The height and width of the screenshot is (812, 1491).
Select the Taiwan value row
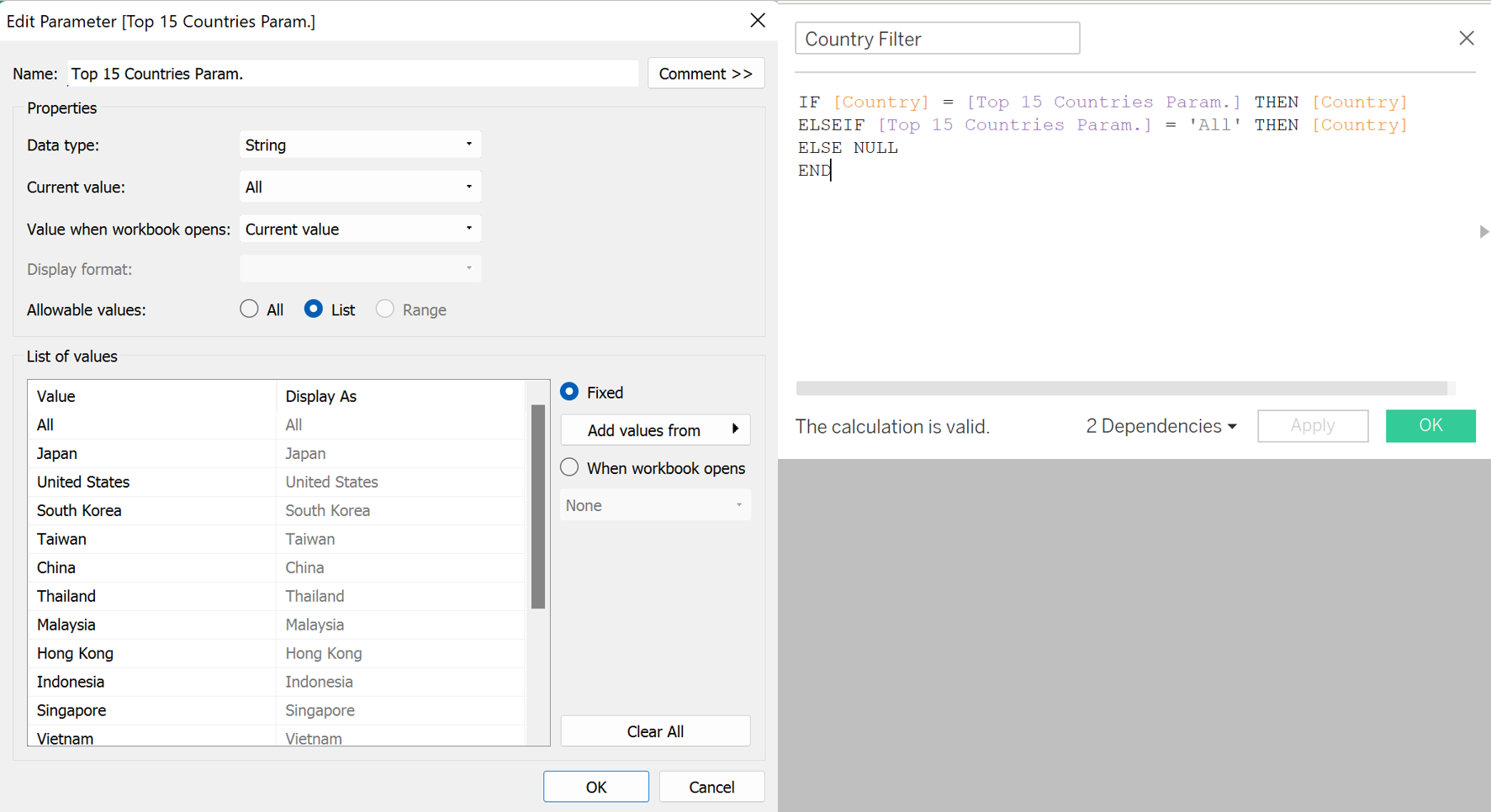pos(277,539)
